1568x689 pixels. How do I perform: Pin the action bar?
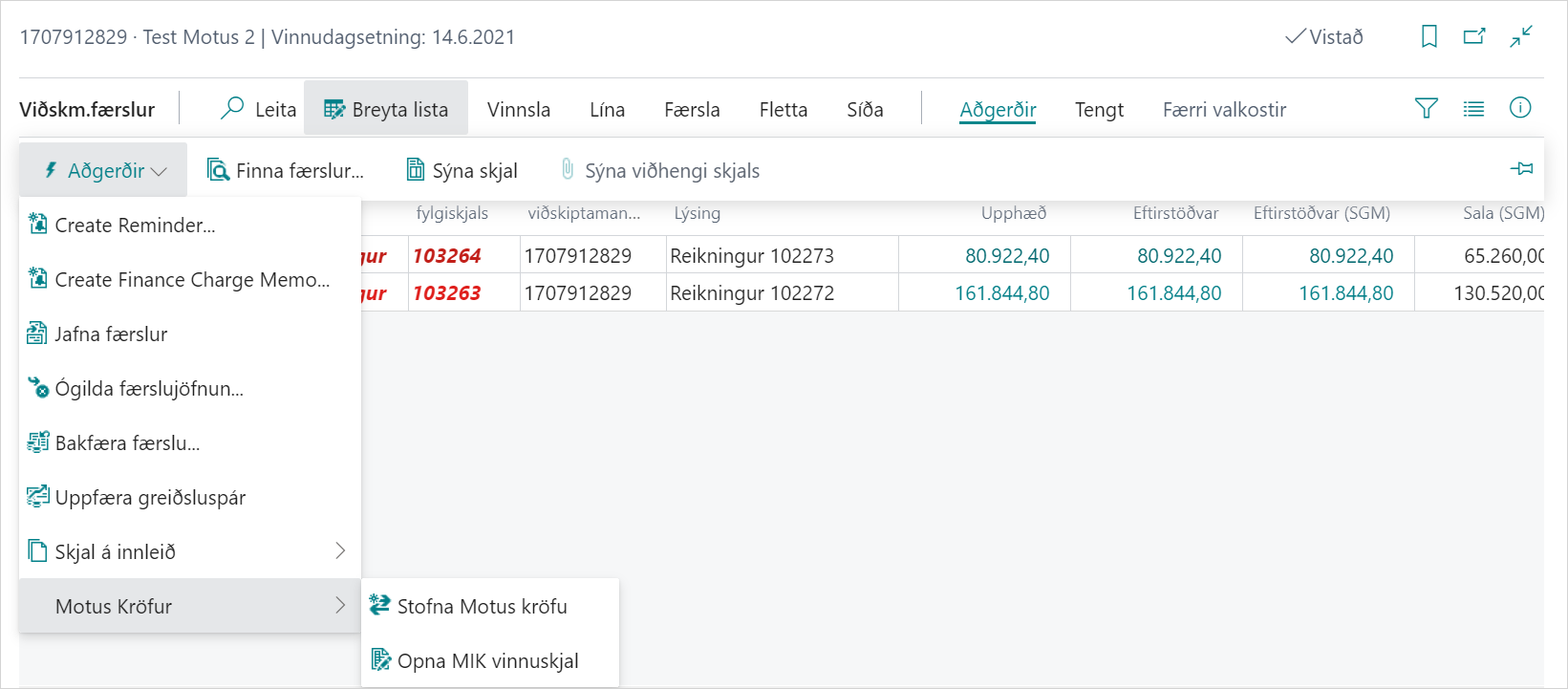[x=1521, y=169]
